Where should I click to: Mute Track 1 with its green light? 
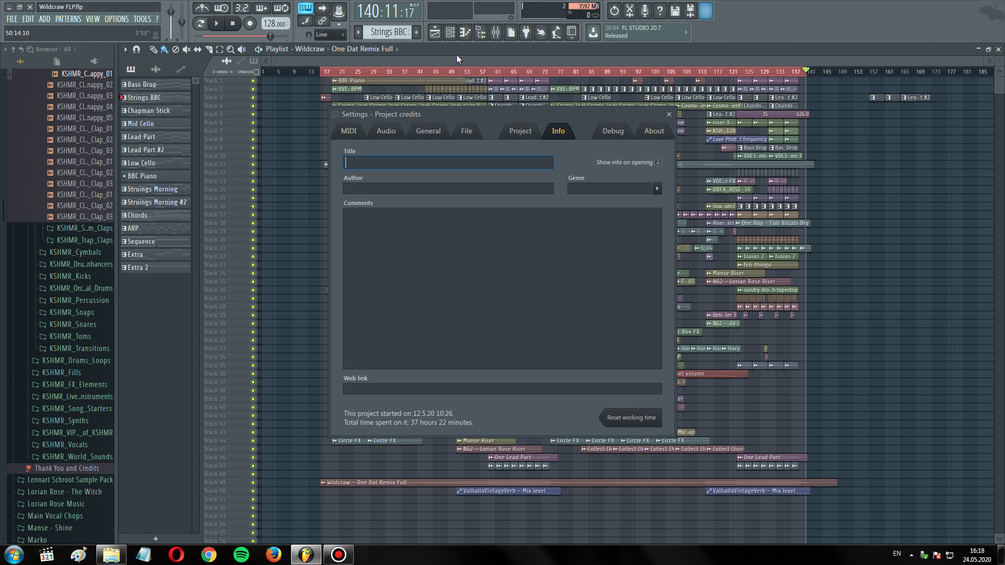(253, 81)
